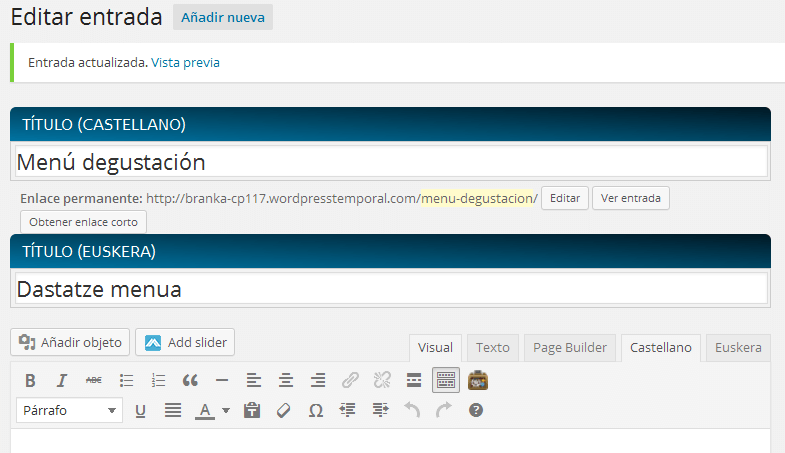
Task: Increase paragraph indent
Action: pyautogui.click(x=380, y=411)
